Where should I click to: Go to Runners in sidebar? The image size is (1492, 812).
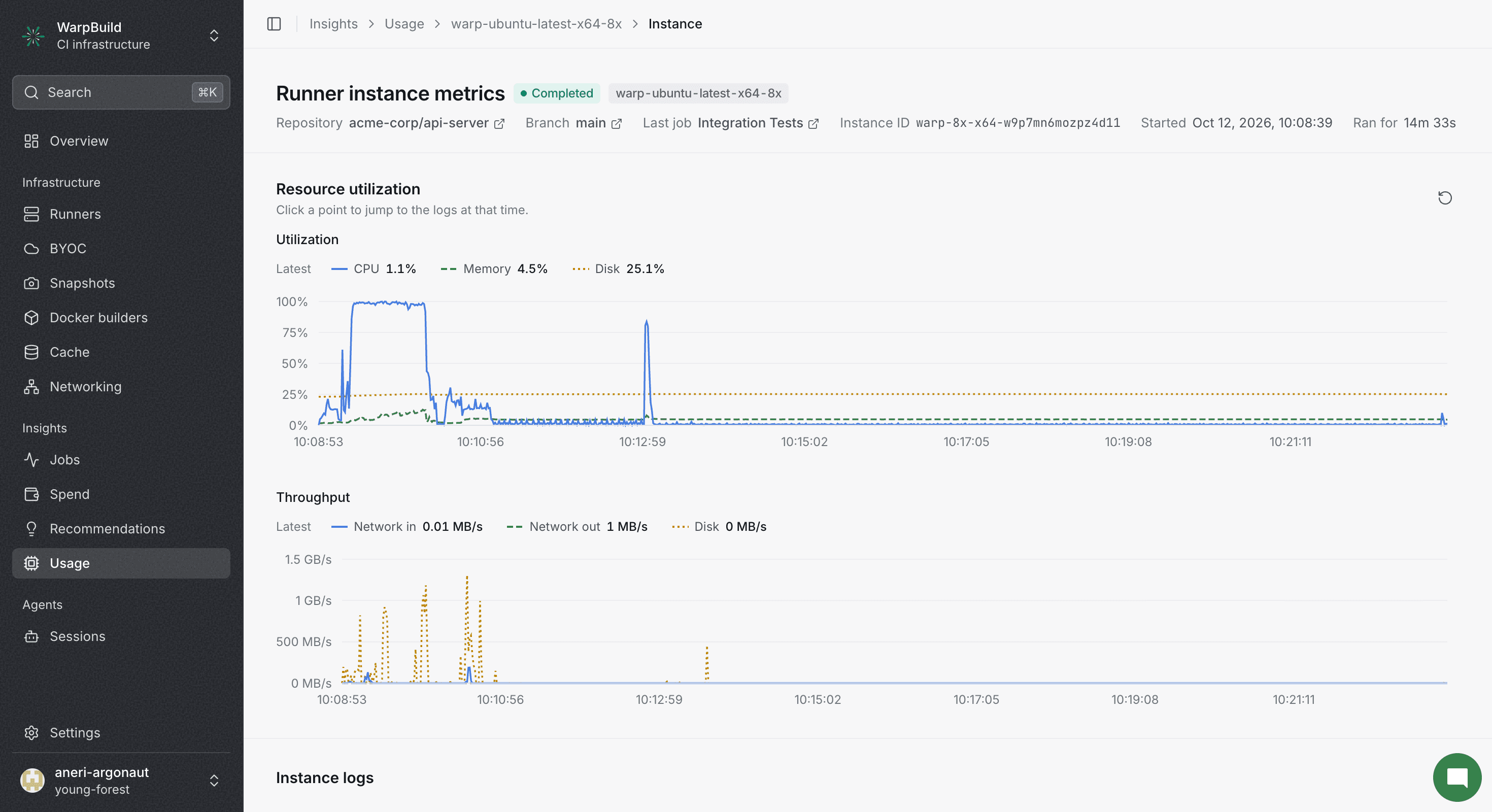click(121, 214)
